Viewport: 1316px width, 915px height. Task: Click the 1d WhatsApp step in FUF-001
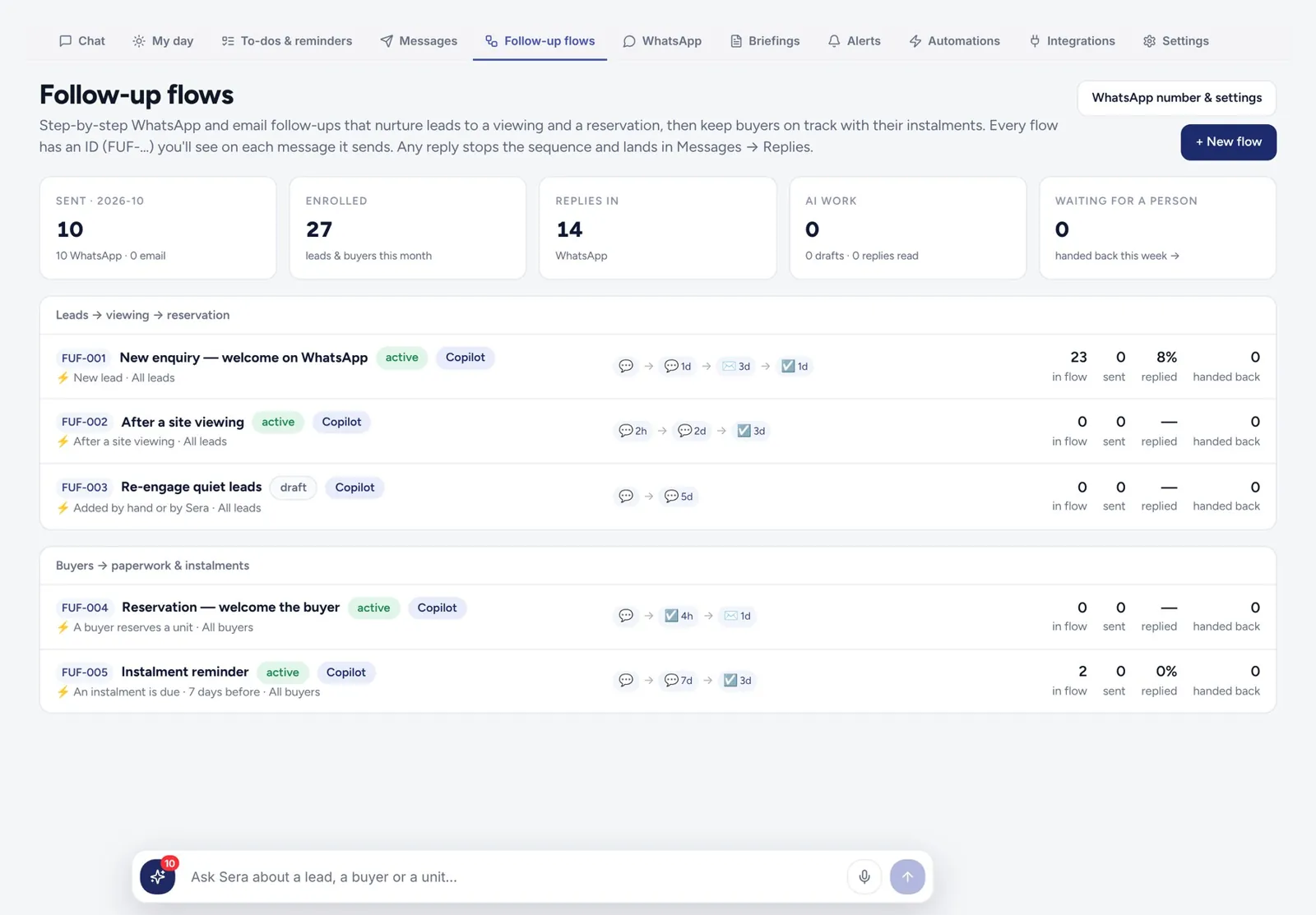pos(678,366)
